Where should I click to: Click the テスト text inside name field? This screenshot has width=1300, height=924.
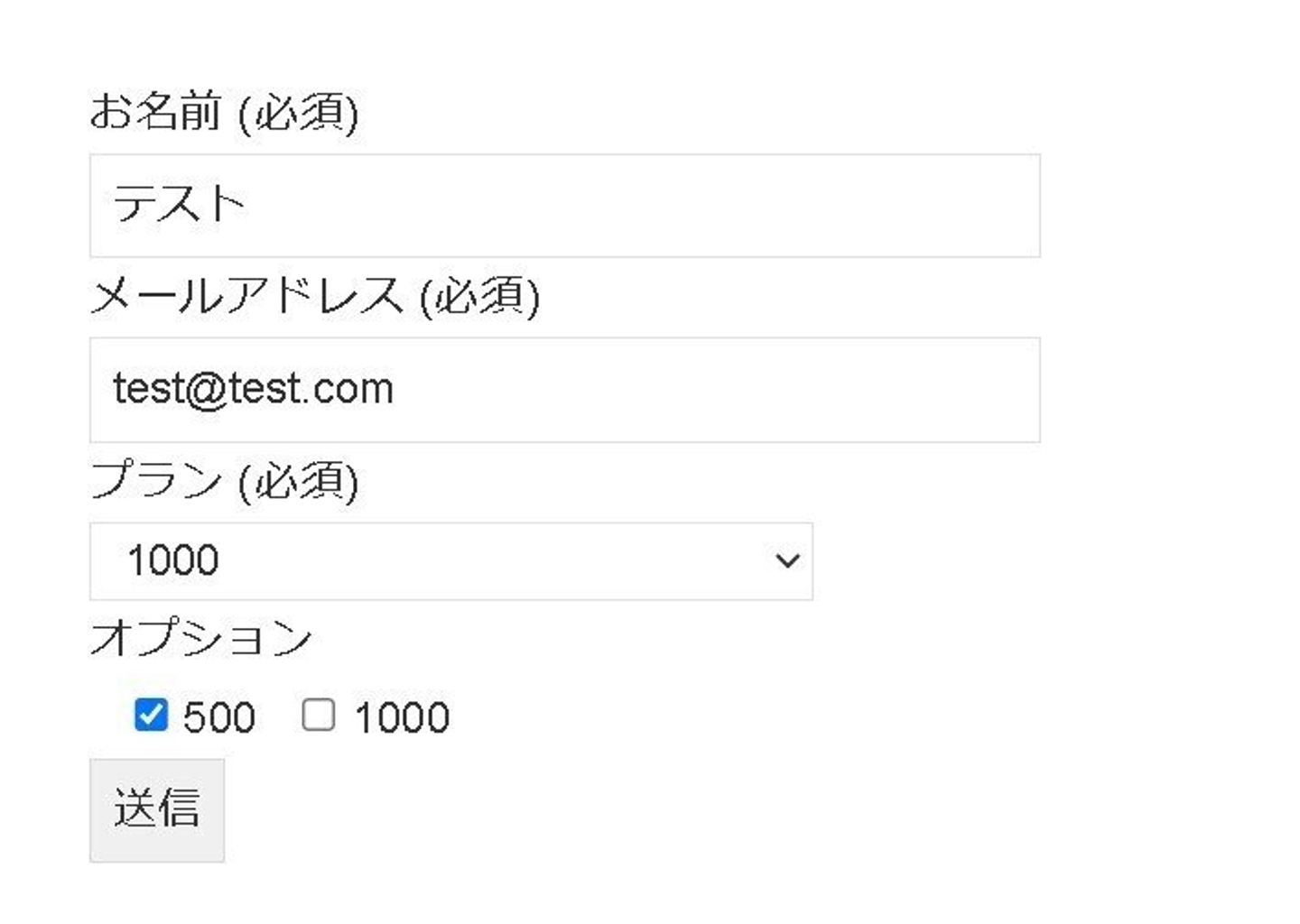179,204
